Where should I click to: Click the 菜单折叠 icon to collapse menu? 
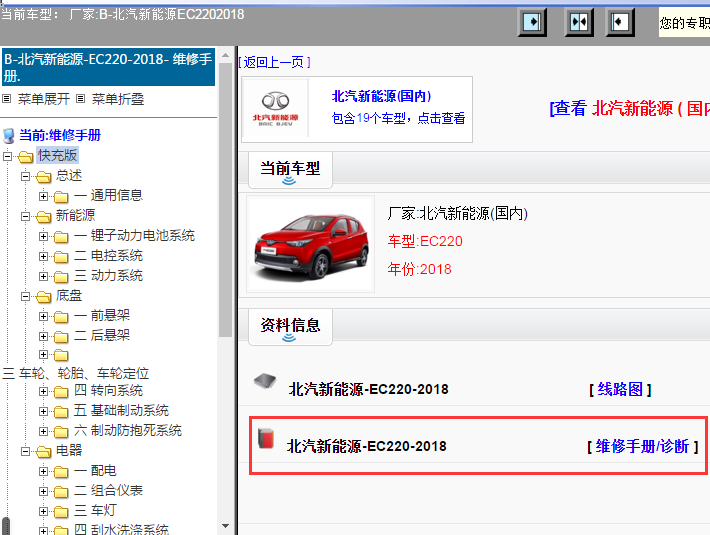80,98
